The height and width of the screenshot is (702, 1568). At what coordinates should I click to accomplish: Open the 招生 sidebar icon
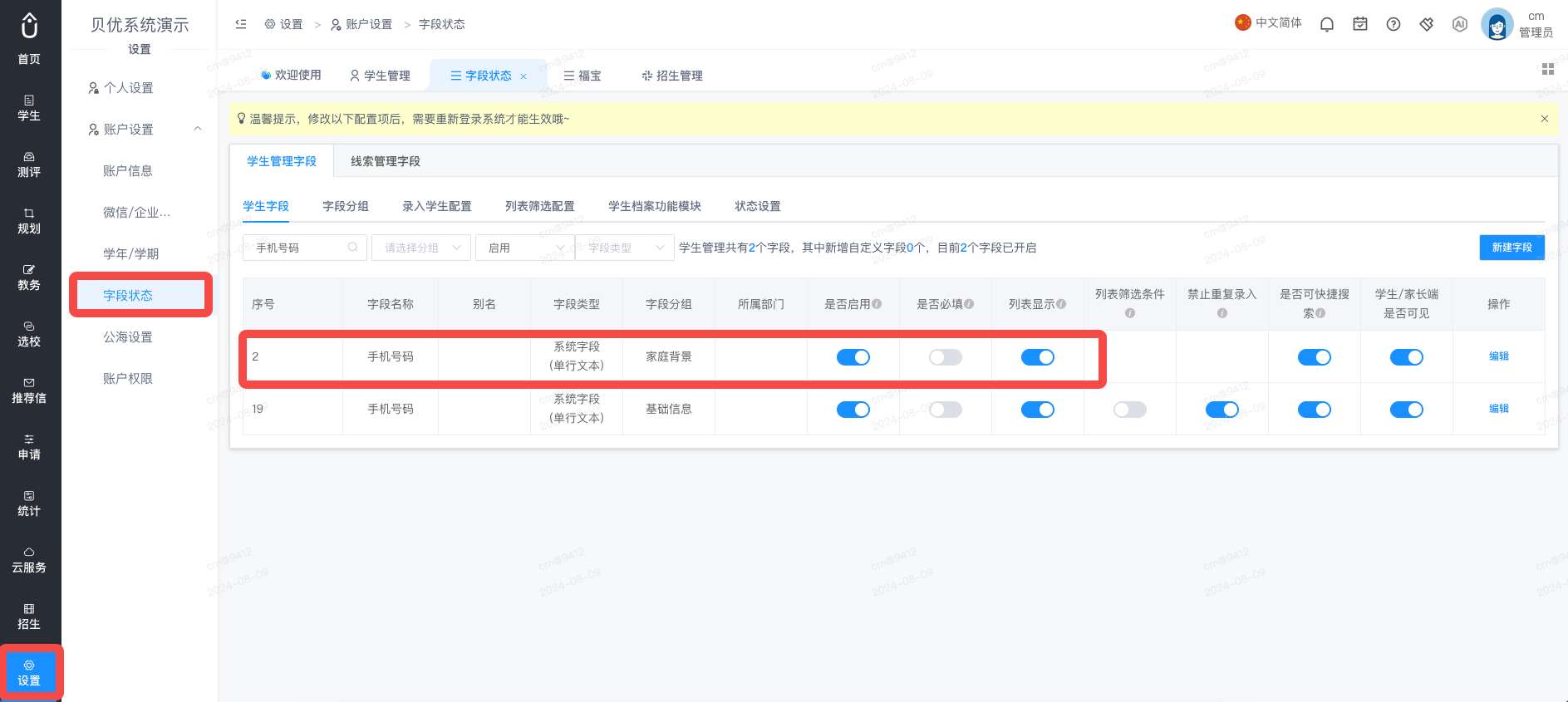(29, 616)
